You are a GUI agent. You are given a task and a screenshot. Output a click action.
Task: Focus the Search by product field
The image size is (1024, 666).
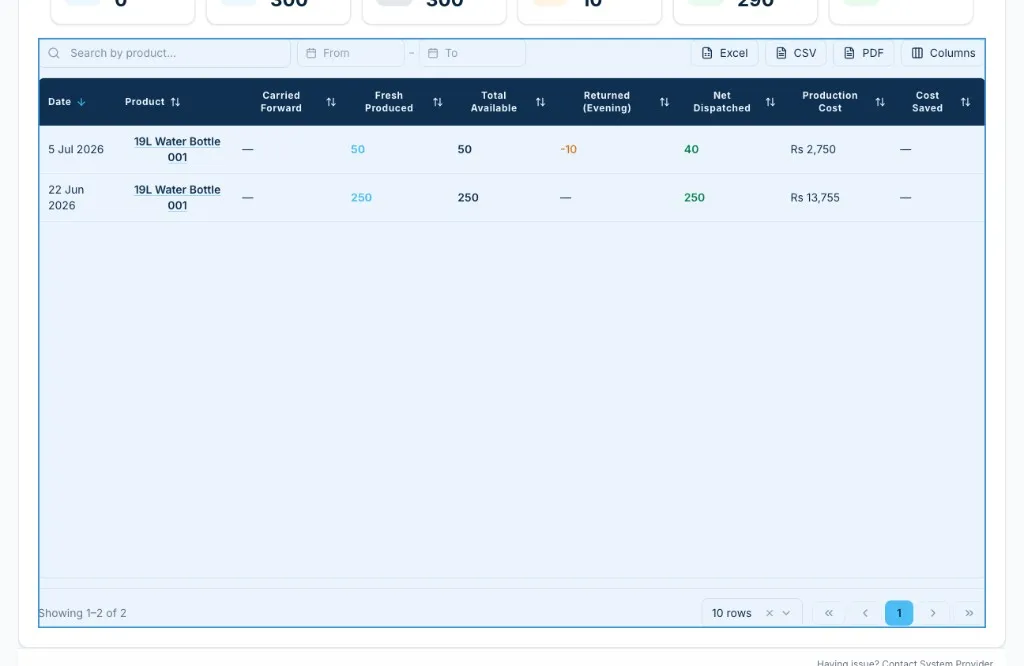[166, 53]
